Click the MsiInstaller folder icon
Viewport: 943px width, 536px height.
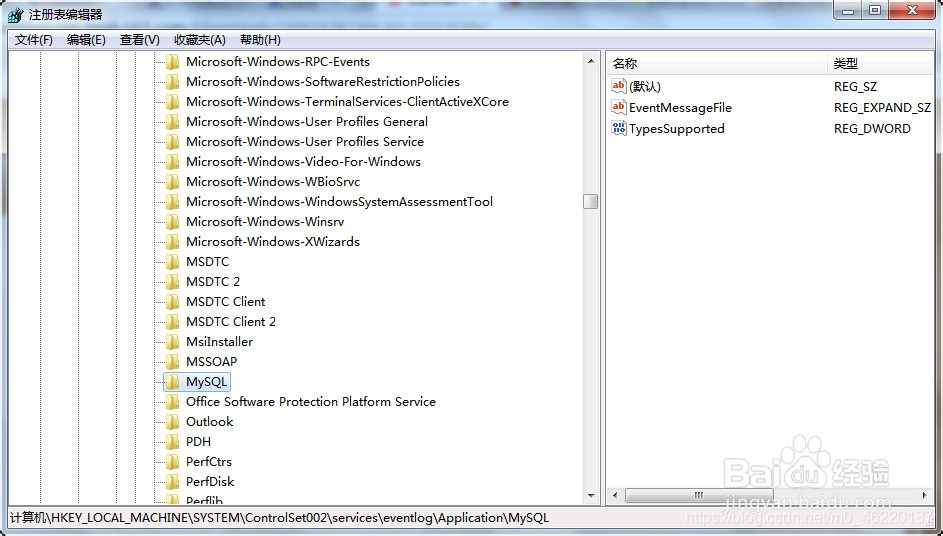tap(173, 342)
